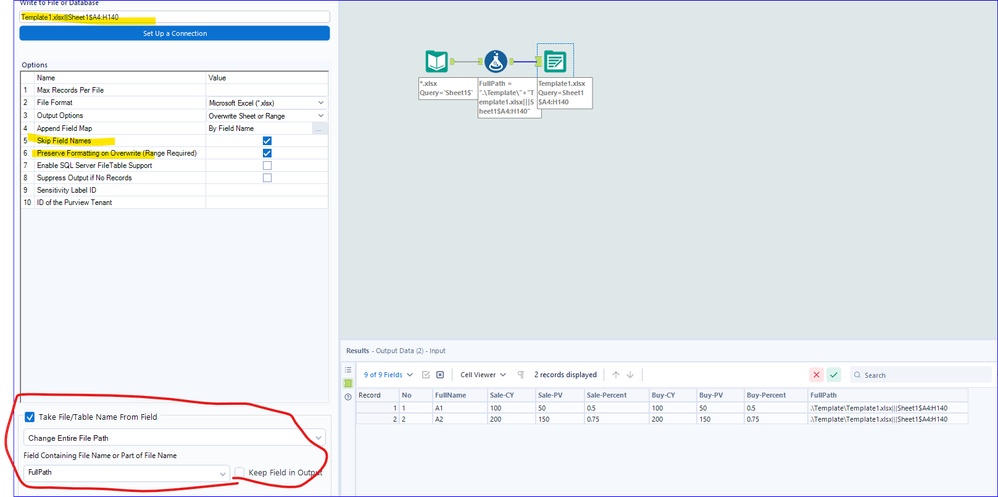Screen dimensions: 998x497
Task: Enable Suppress Output if No Records checkbox
Action: point(267,178)
